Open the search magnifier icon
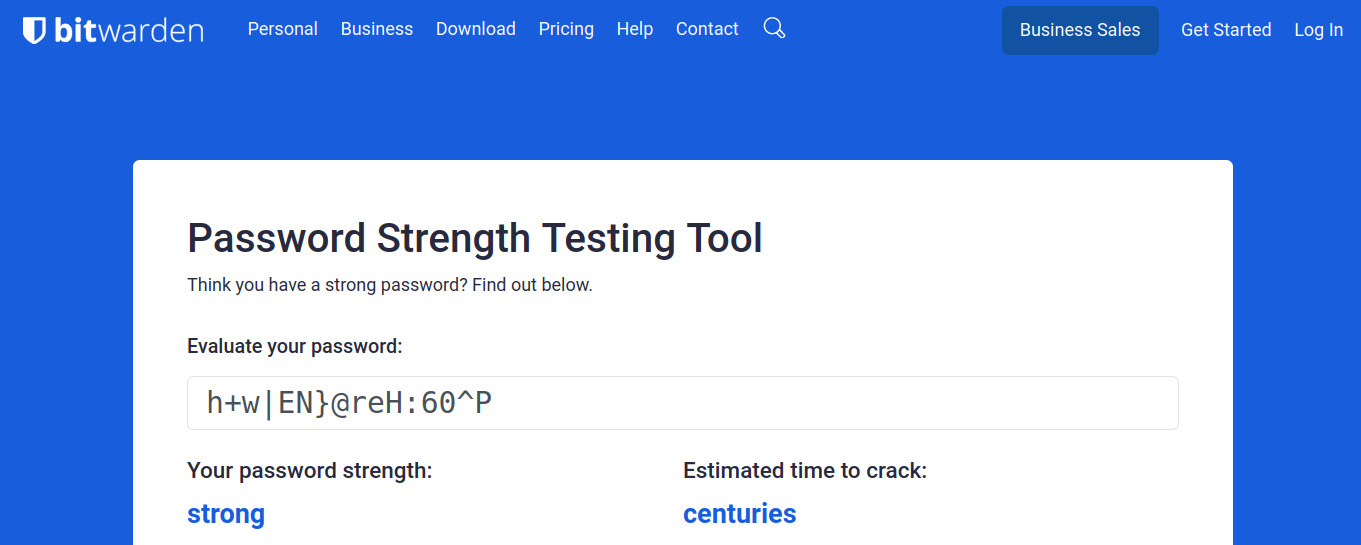The height and width of the screenshot is (545, 1361). 774,28
